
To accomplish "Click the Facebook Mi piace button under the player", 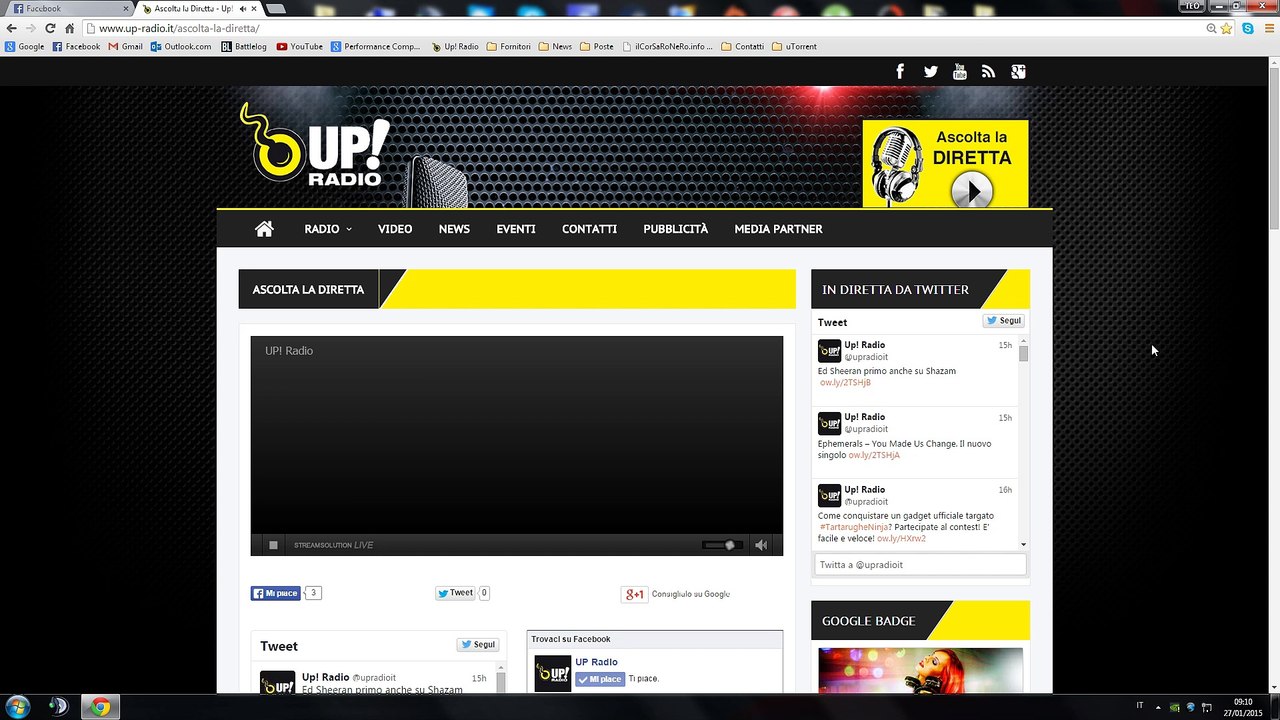I will click(276, 593).
